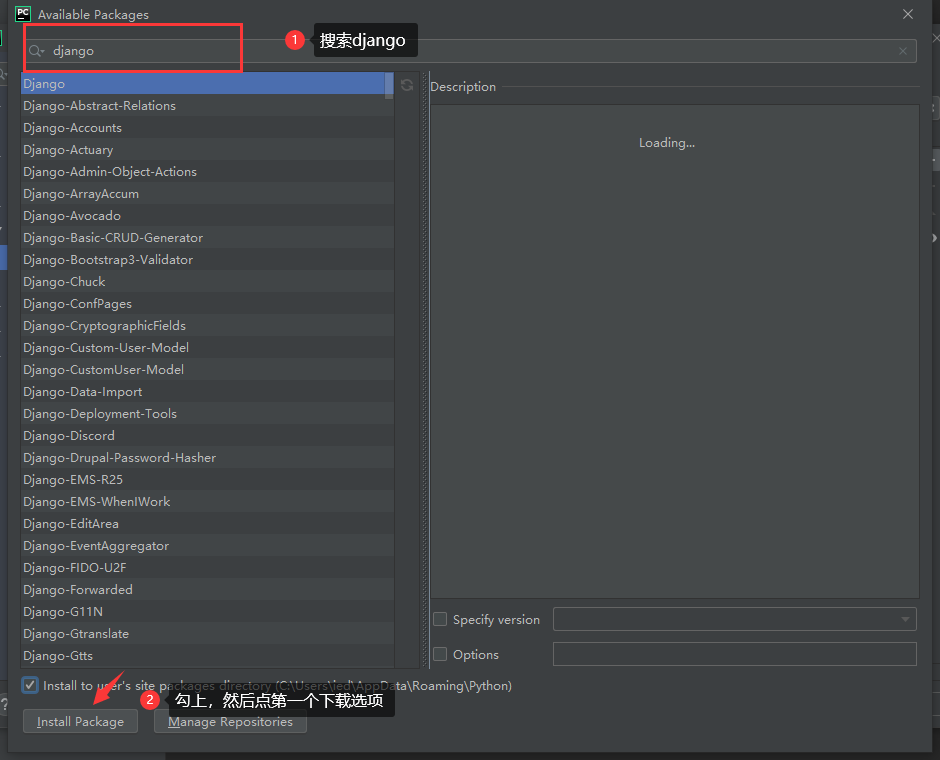Screen dimensions: 940x760
Task: Clear the django search text
Action: tap(903, 51)
